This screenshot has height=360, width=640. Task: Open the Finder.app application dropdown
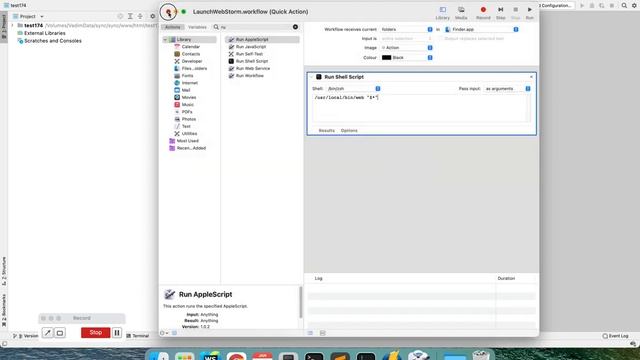point(482,29)
